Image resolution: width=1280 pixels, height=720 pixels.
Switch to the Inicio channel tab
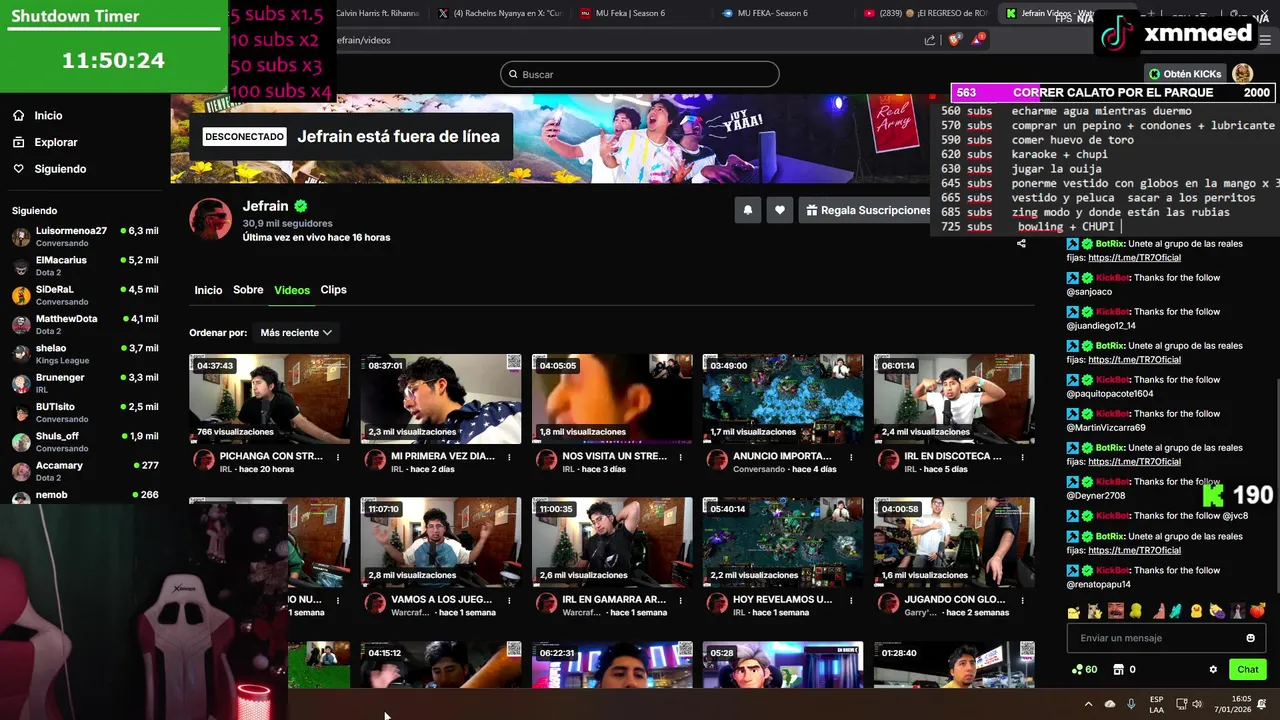pos(208,290)
